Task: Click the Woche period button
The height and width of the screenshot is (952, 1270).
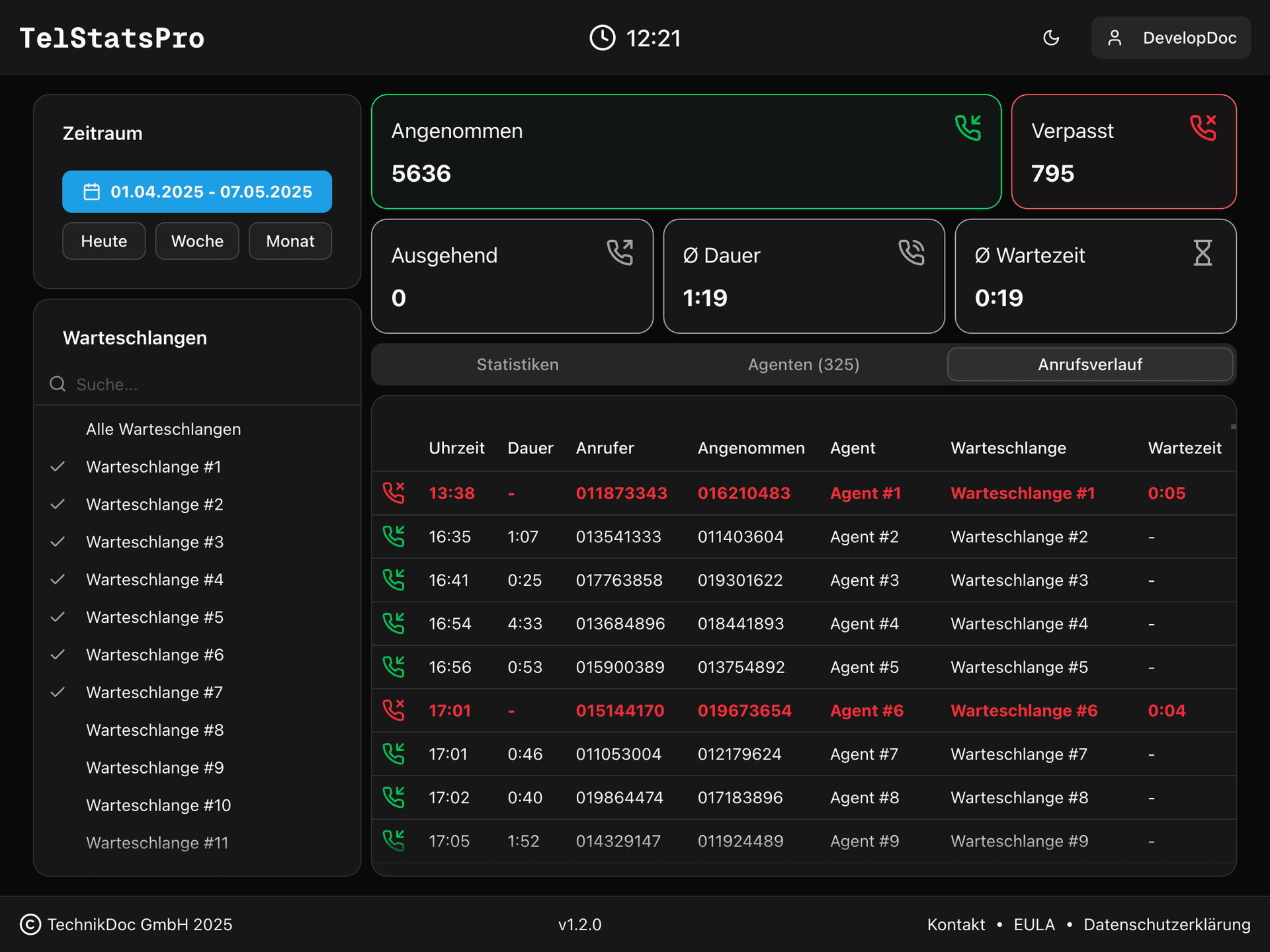Action: pos(197,241)
